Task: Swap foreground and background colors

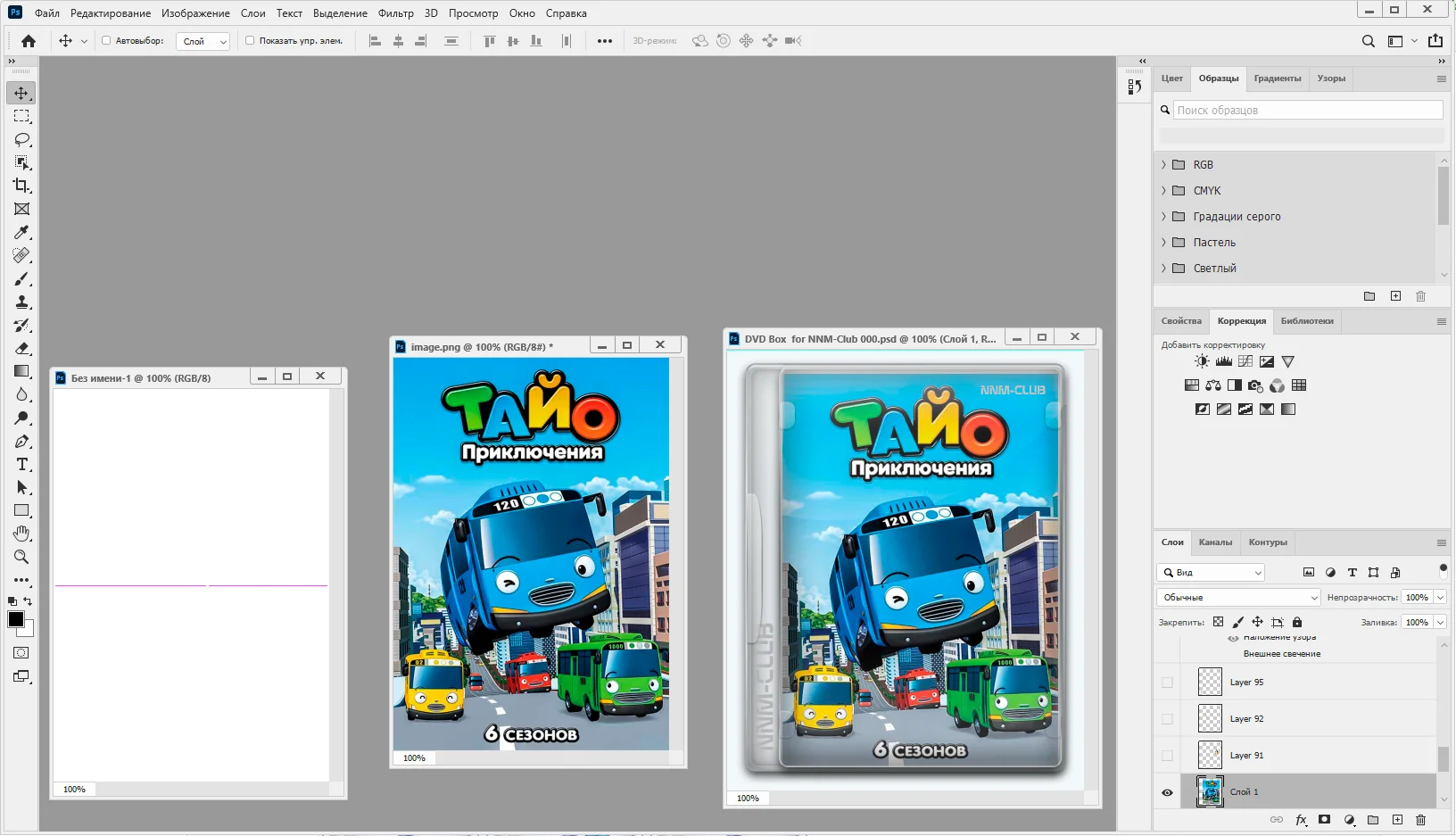Action: 29,601
